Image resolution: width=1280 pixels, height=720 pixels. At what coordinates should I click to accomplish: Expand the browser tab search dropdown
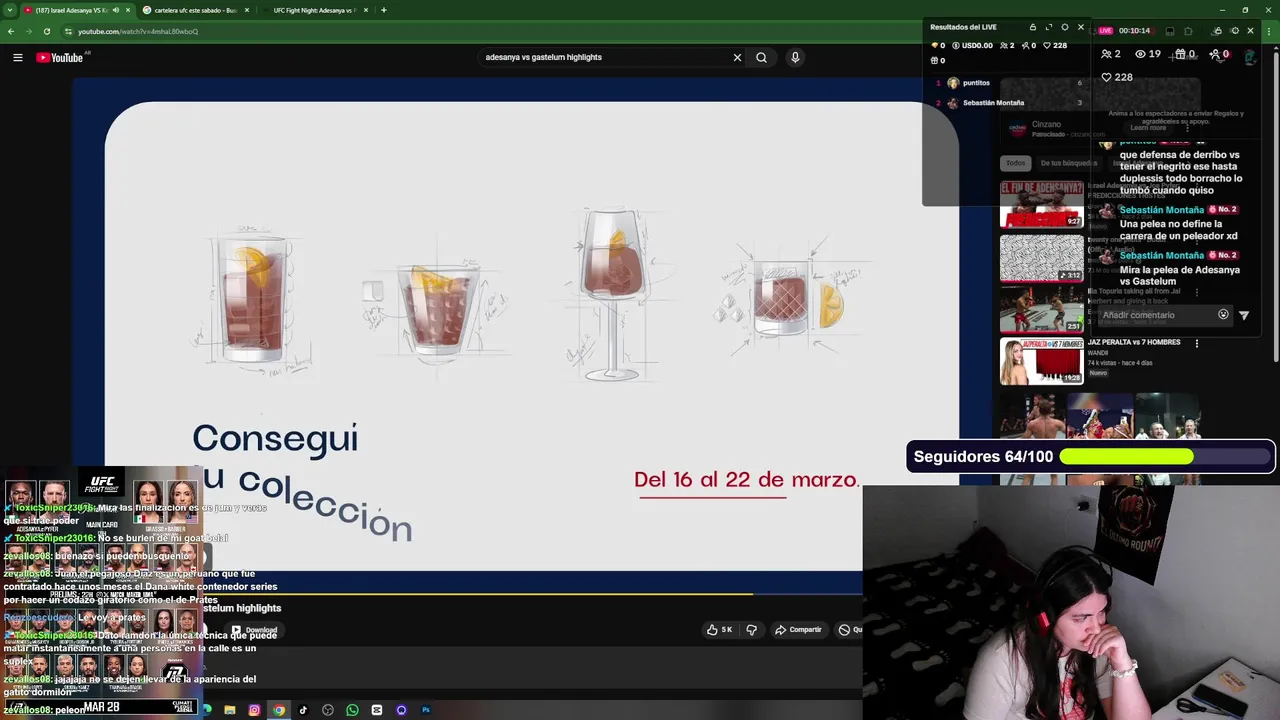tap(8, 10)
